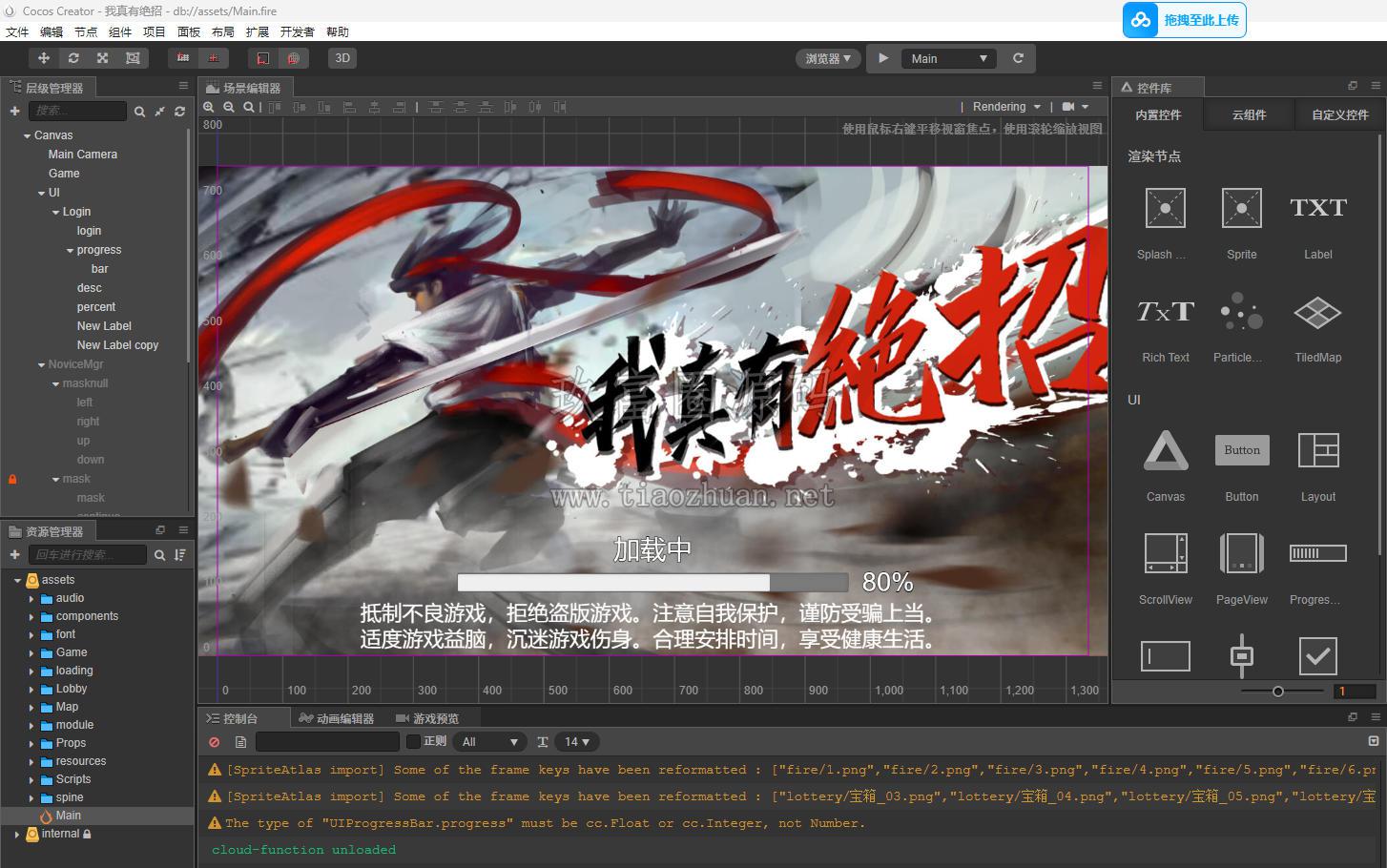This screenshot has height=868, width=1387.
Task: Expand the internal assets database
Action: 17,835
